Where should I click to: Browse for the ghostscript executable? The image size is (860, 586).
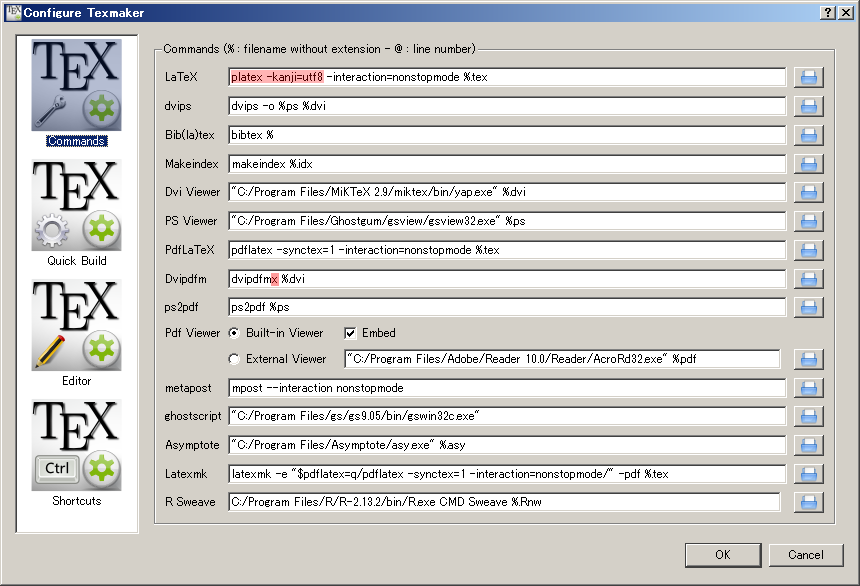(x=808, y=416)
